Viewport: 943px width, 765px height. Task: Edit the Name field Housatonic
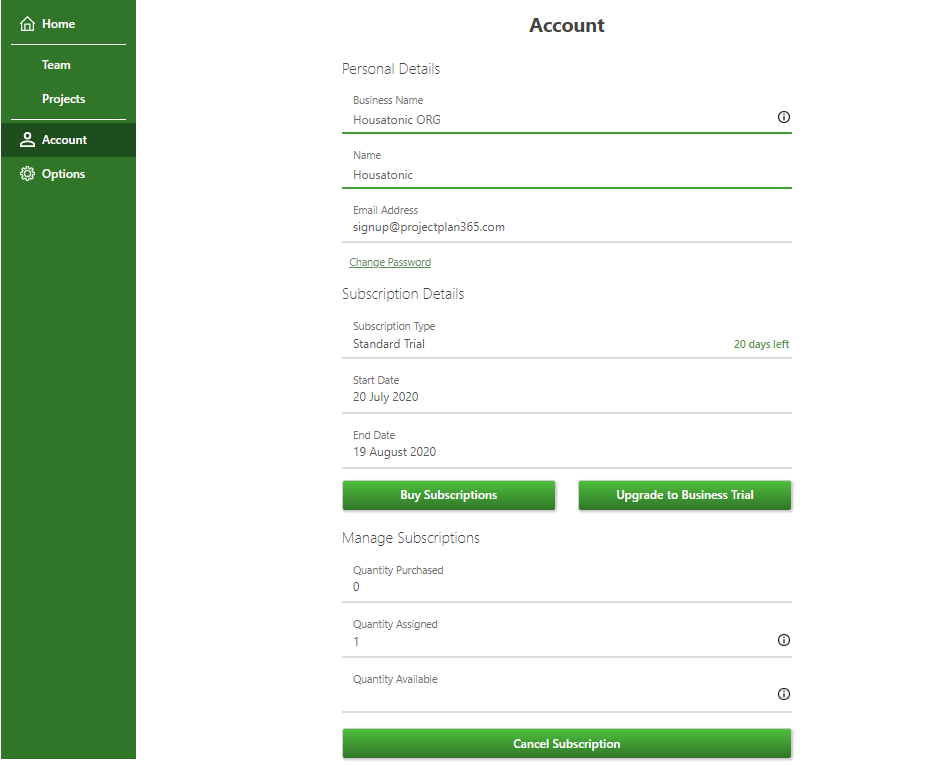pyautogui.click(x=567, y=167)
